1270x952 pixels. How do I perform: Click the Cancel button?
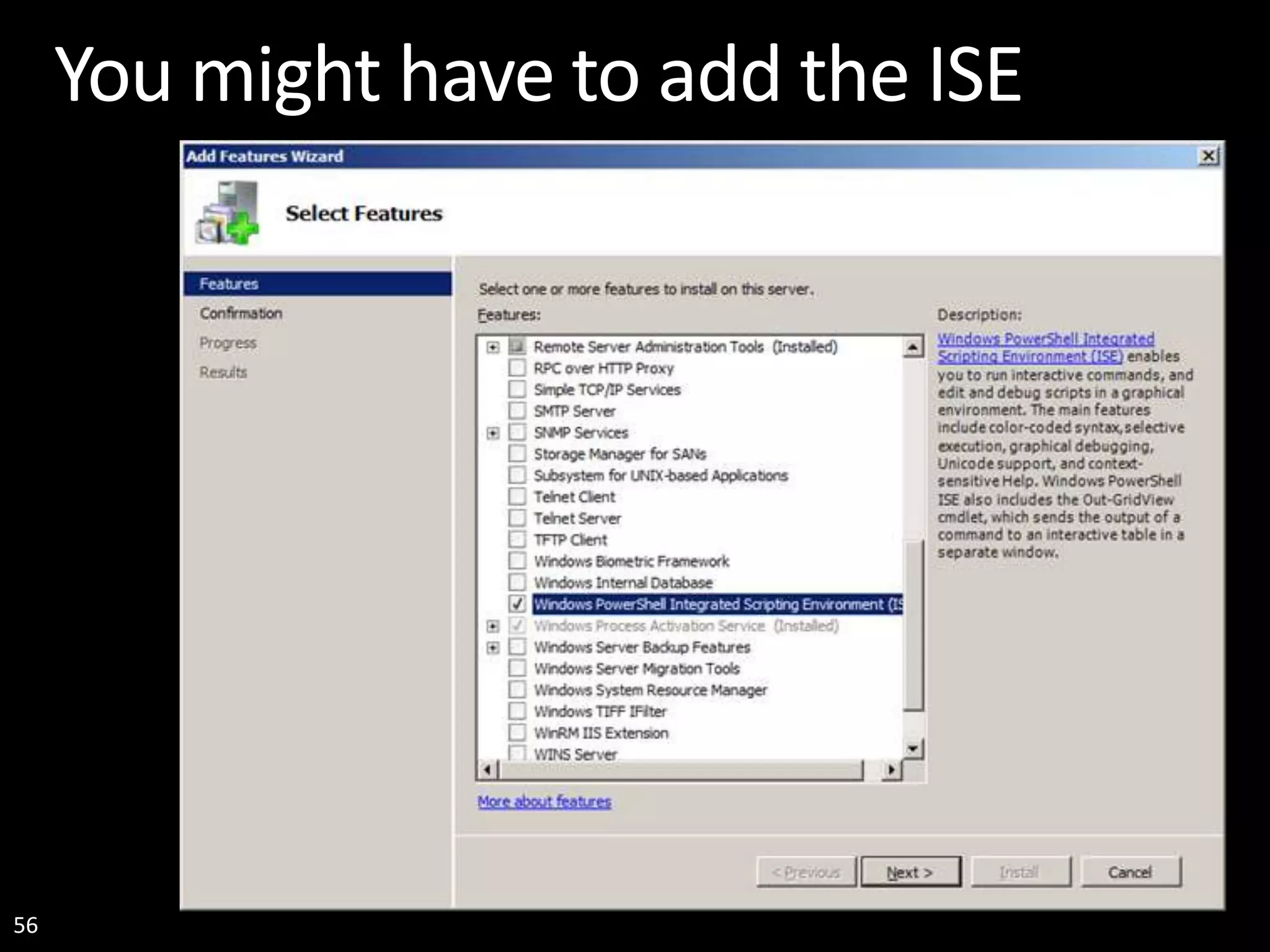[1130, 872]
